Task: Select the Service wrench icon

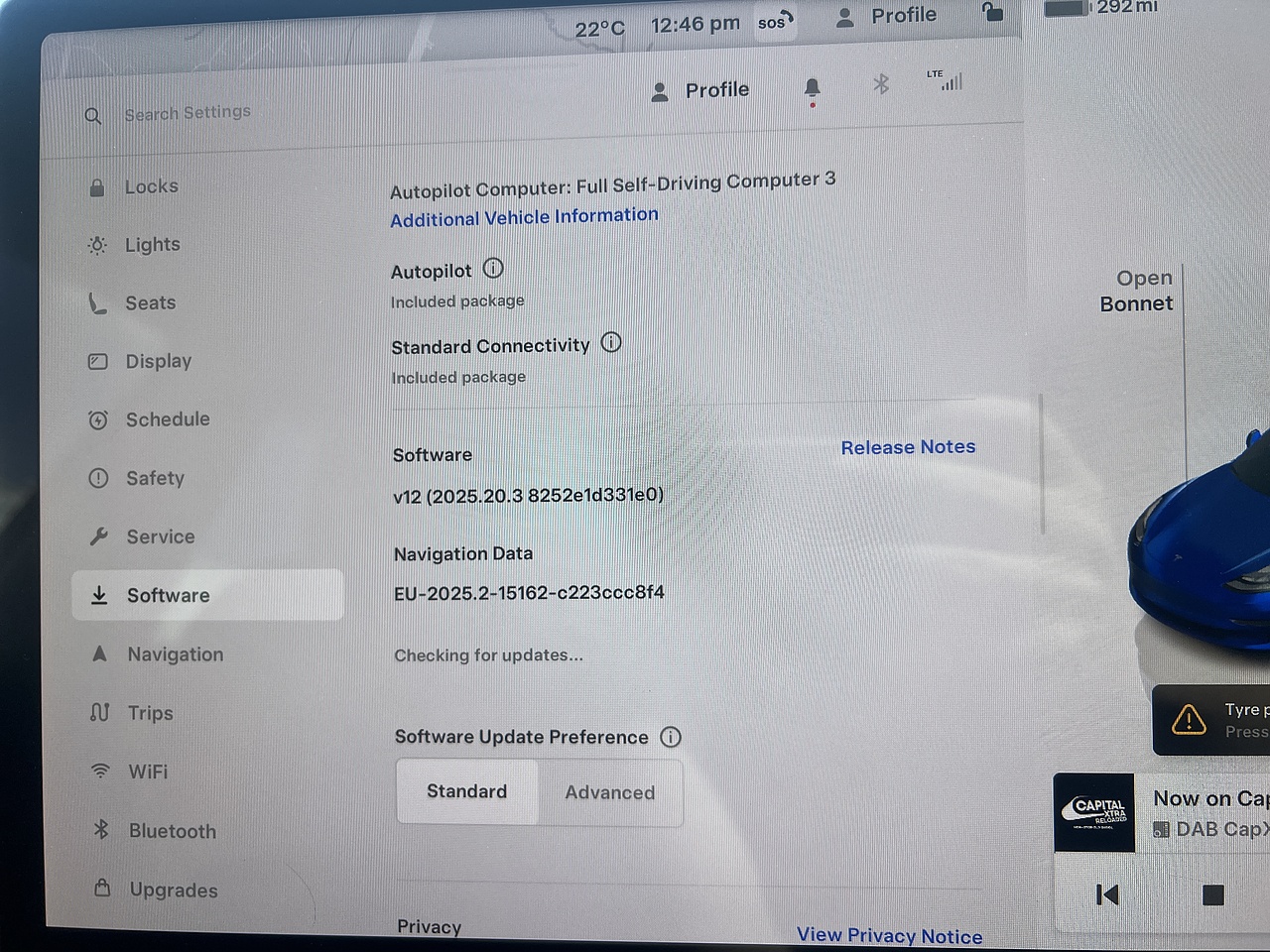Action: tap(98, 536)
